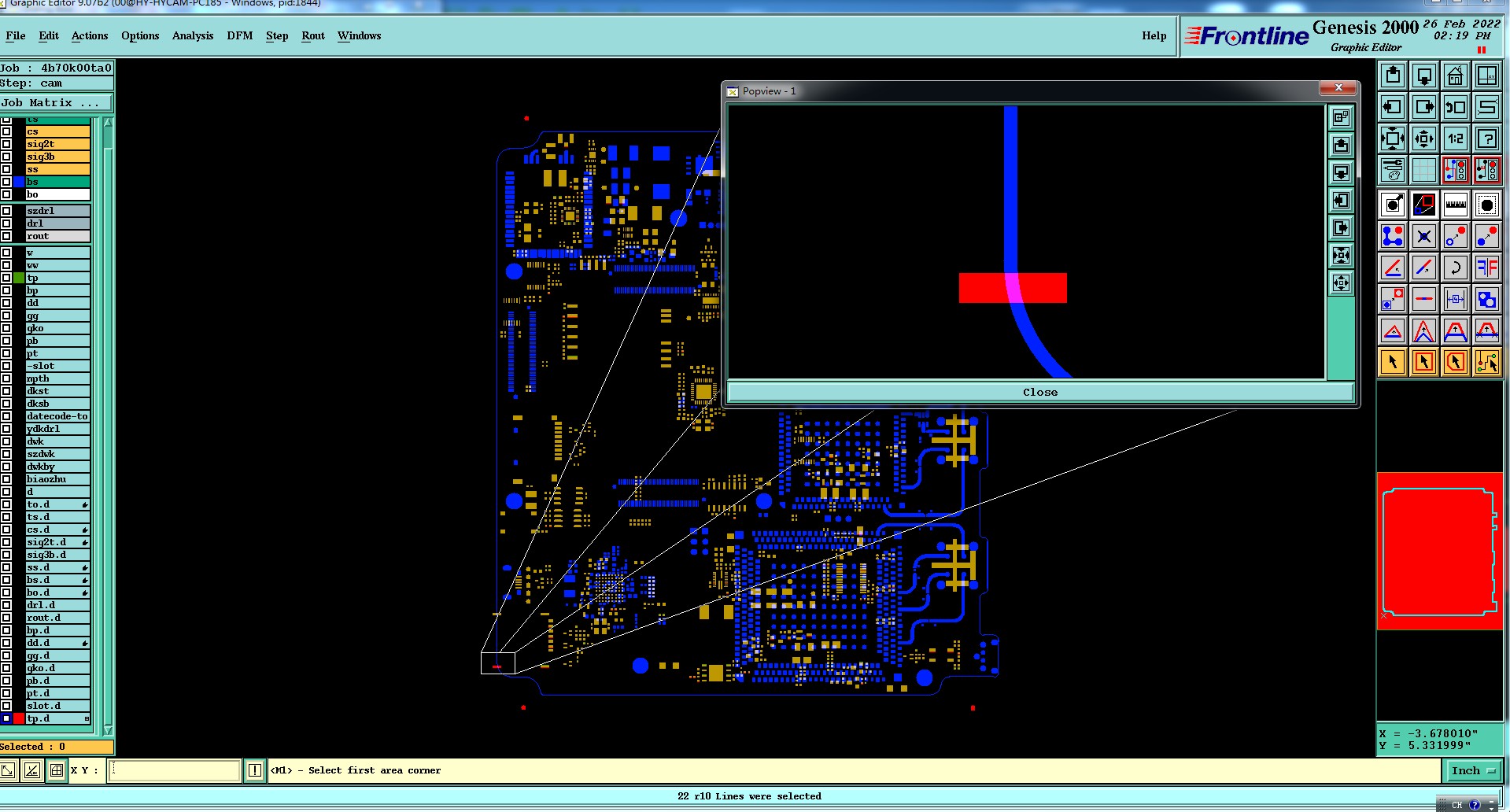Open the File menu

[16, 35]
